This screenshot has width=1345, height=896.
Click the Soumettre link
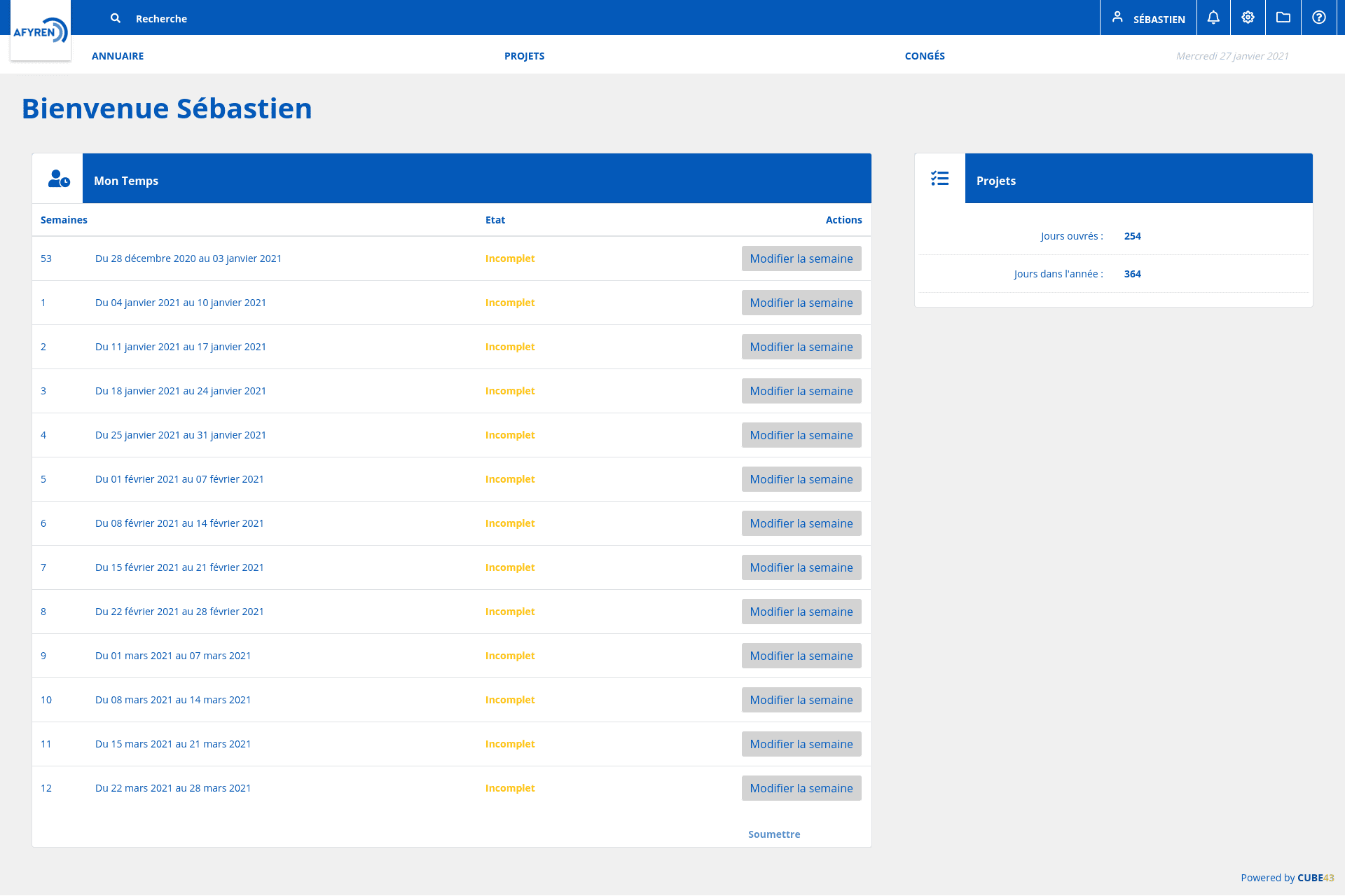(774, 834)
